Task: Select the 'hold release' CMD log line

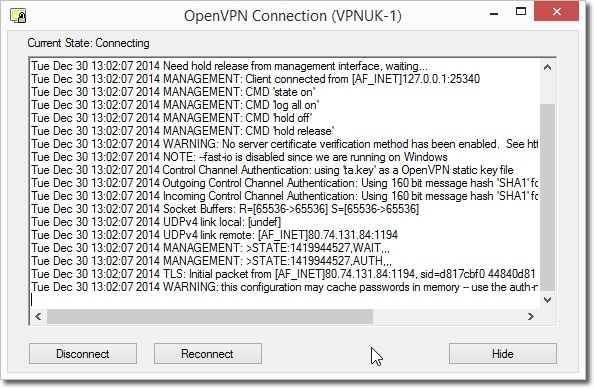Action: click(183, 131)
